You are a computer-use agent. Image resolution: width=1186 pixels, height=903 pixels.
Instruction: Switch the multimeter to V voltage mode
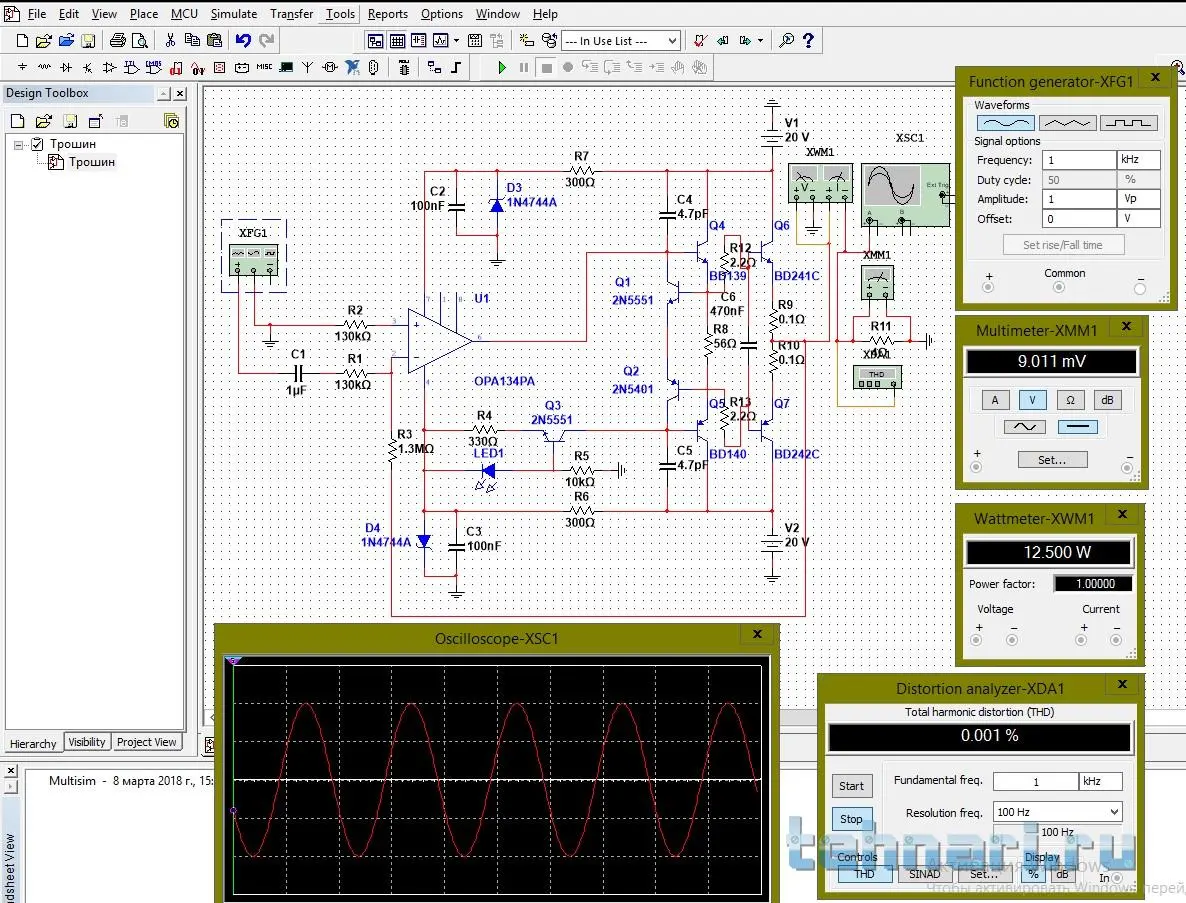tap(1032, 400)
